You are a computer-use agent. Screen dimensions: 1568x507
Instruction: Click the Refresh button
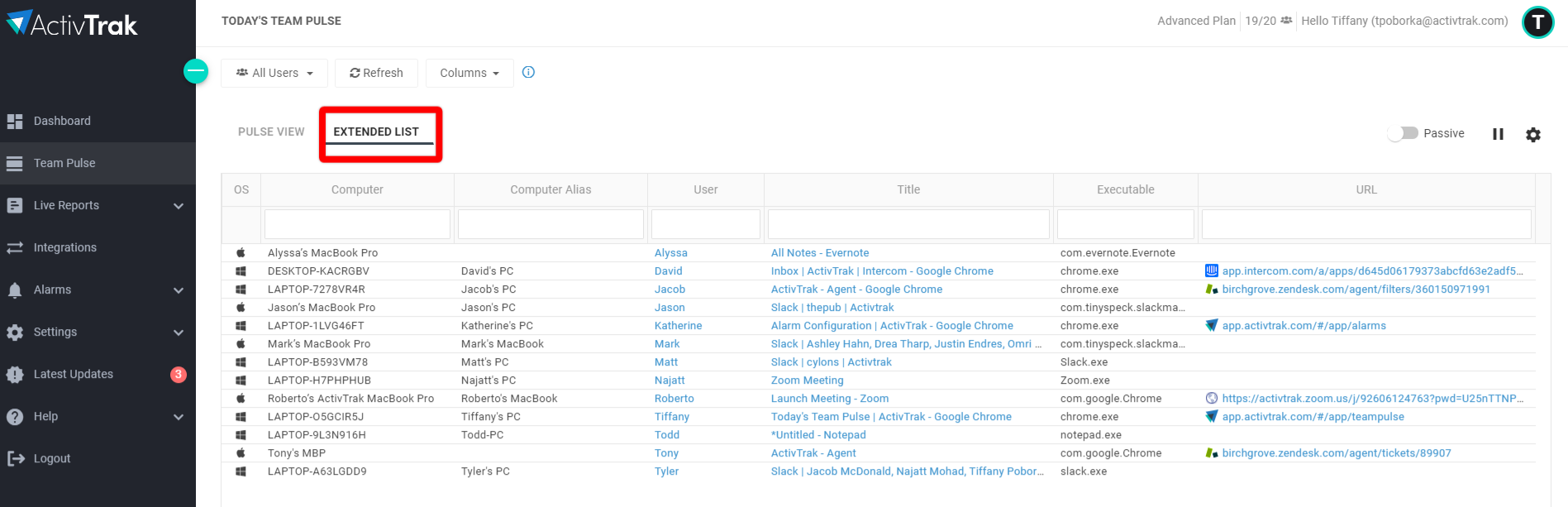(376, 73)
